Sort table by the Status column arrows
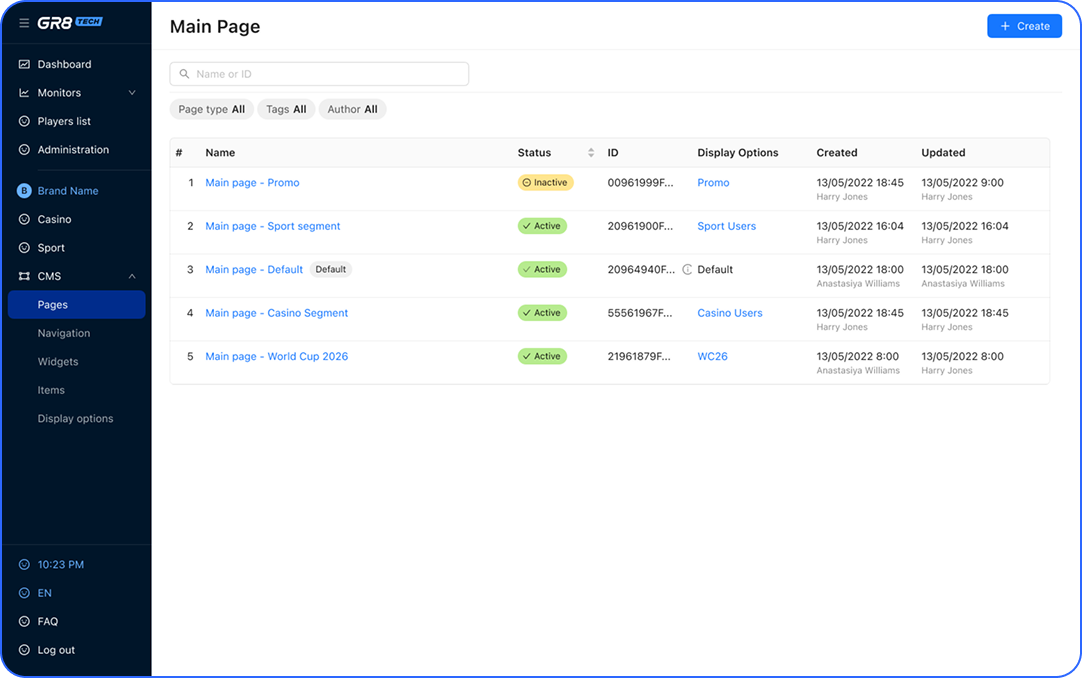This screenshot has width=1082, height=678. (591, 153)
